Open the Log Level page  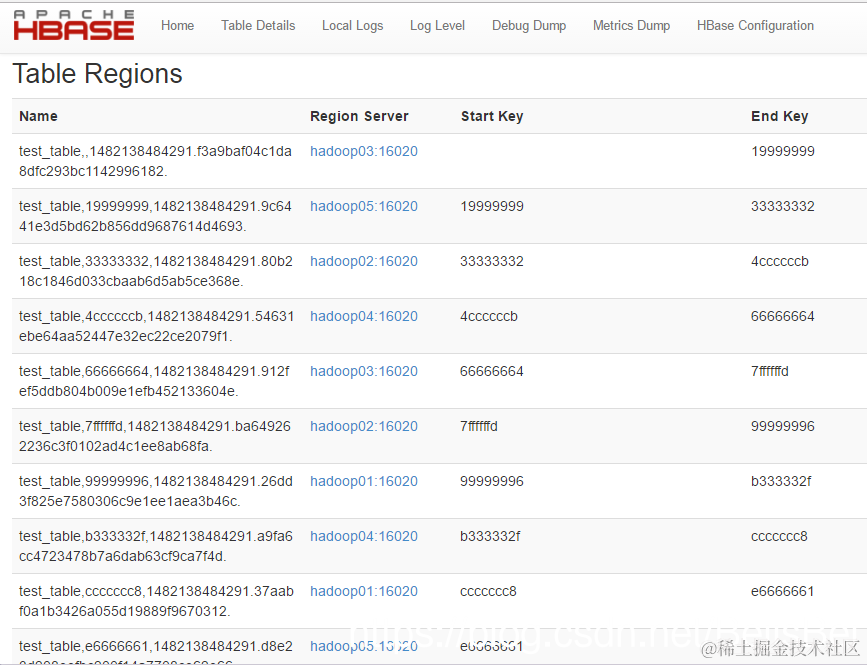tap(437, 25)
